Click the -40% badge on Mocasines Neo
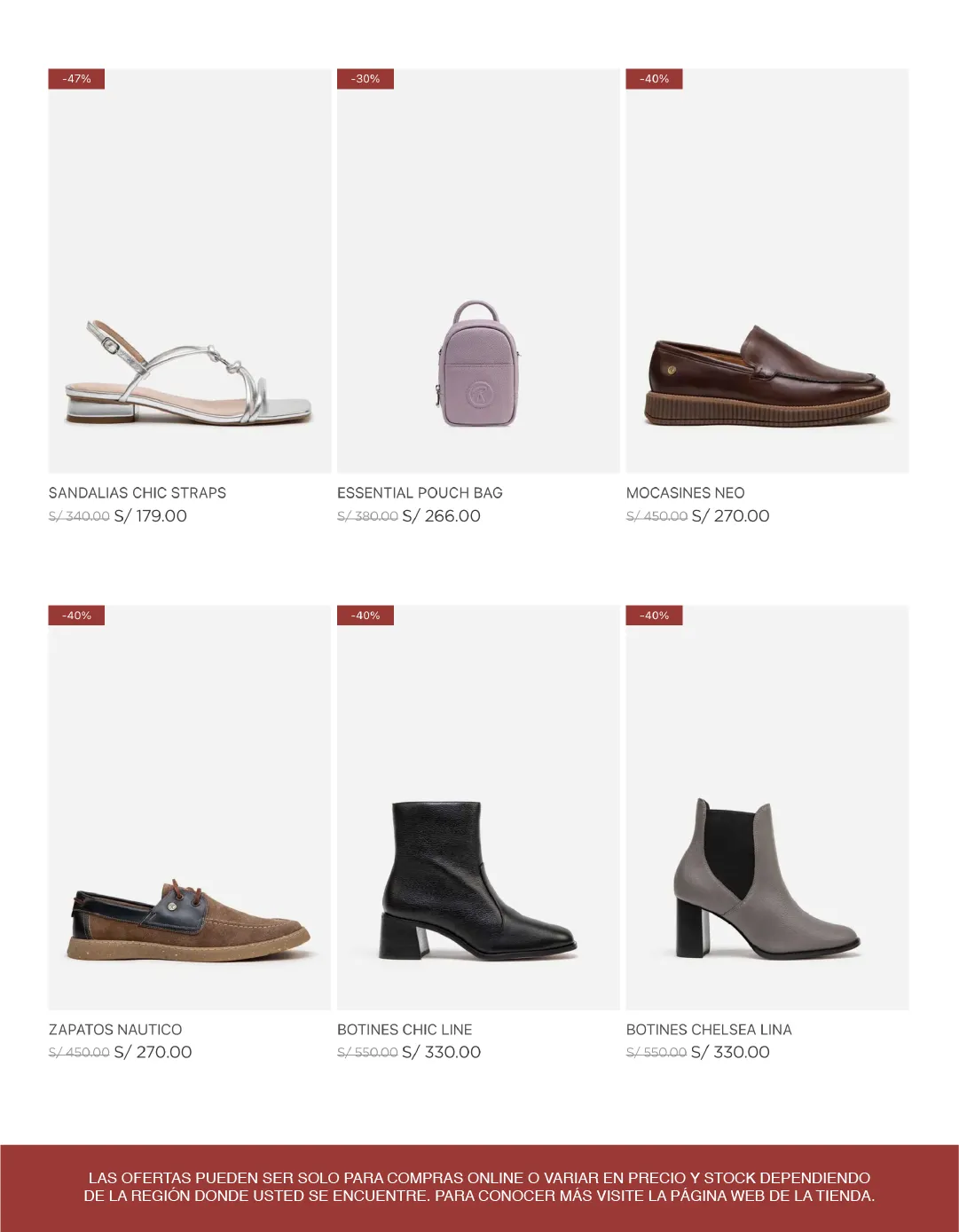 [x=655, y=79]
